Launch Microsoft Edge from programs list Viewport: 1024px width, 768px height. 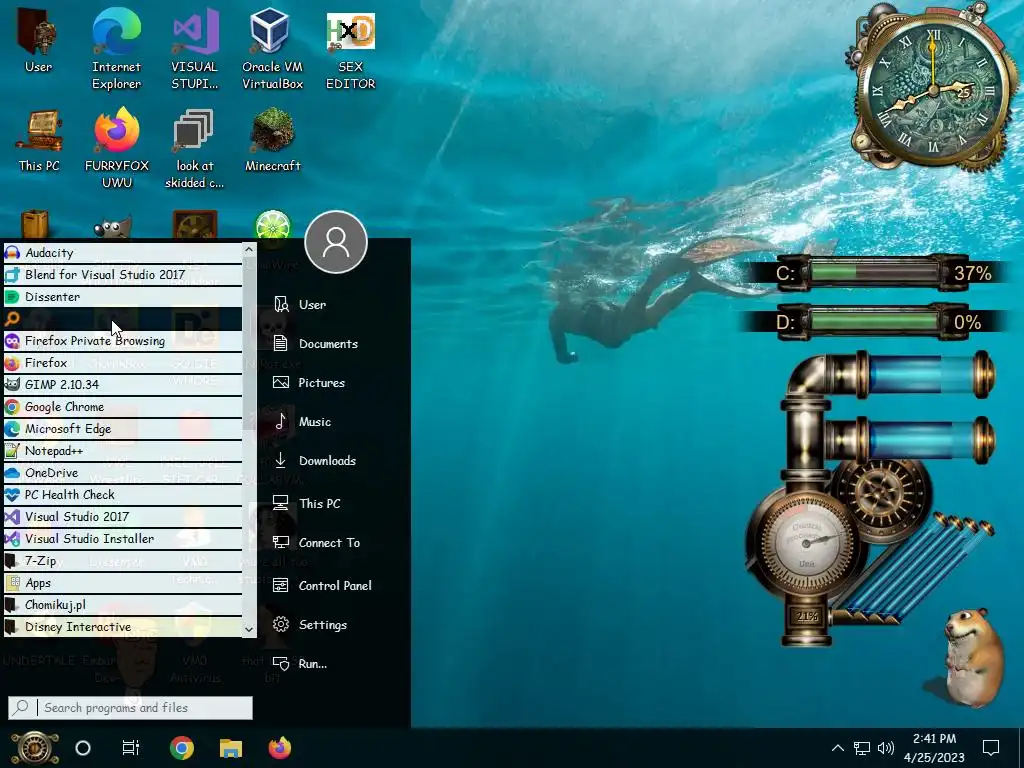pyautogui.click(x=123, y=429)
